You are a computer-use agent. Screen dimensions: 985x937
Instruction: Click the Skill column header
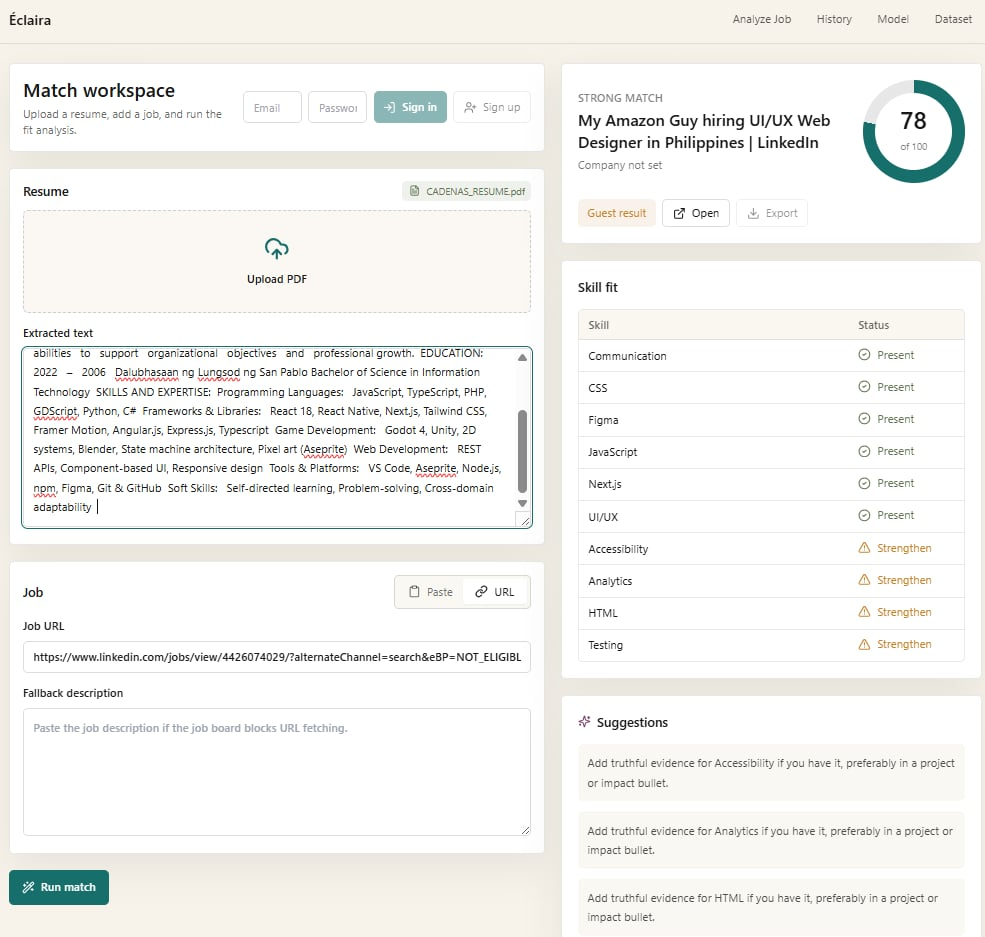(598, 325)
